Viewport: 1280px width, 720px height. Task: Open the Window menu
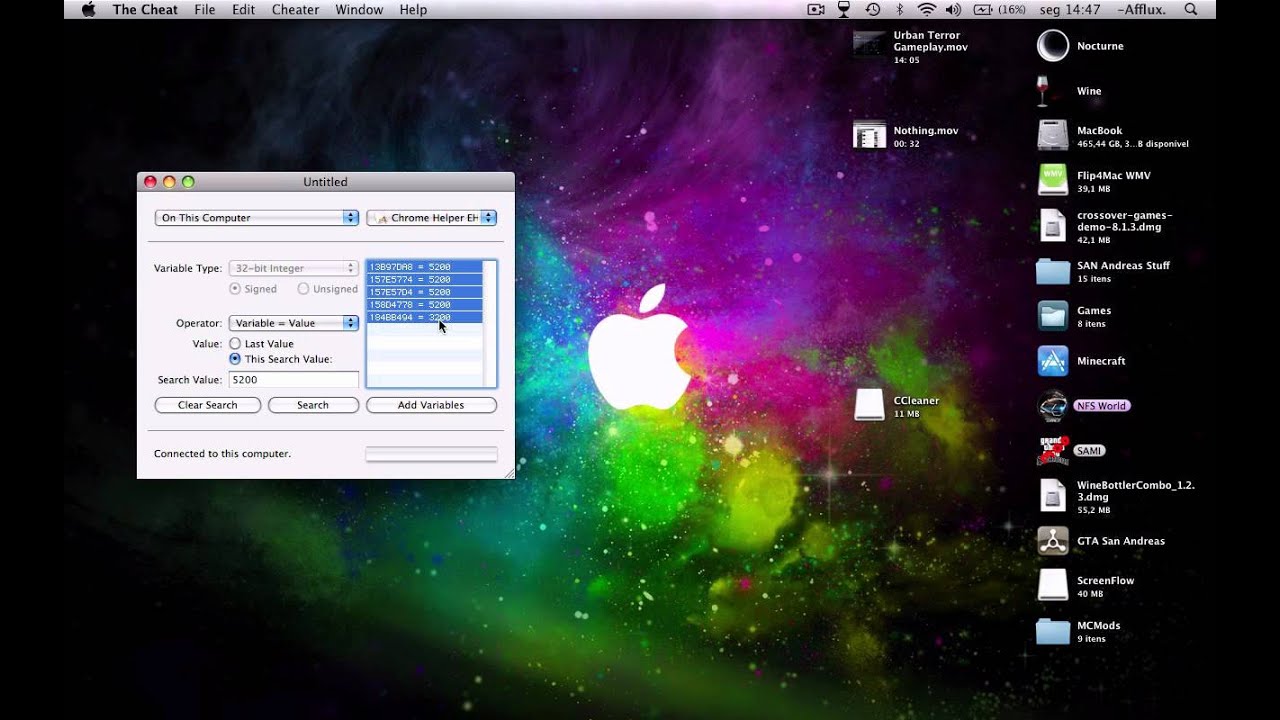point(359,10)
